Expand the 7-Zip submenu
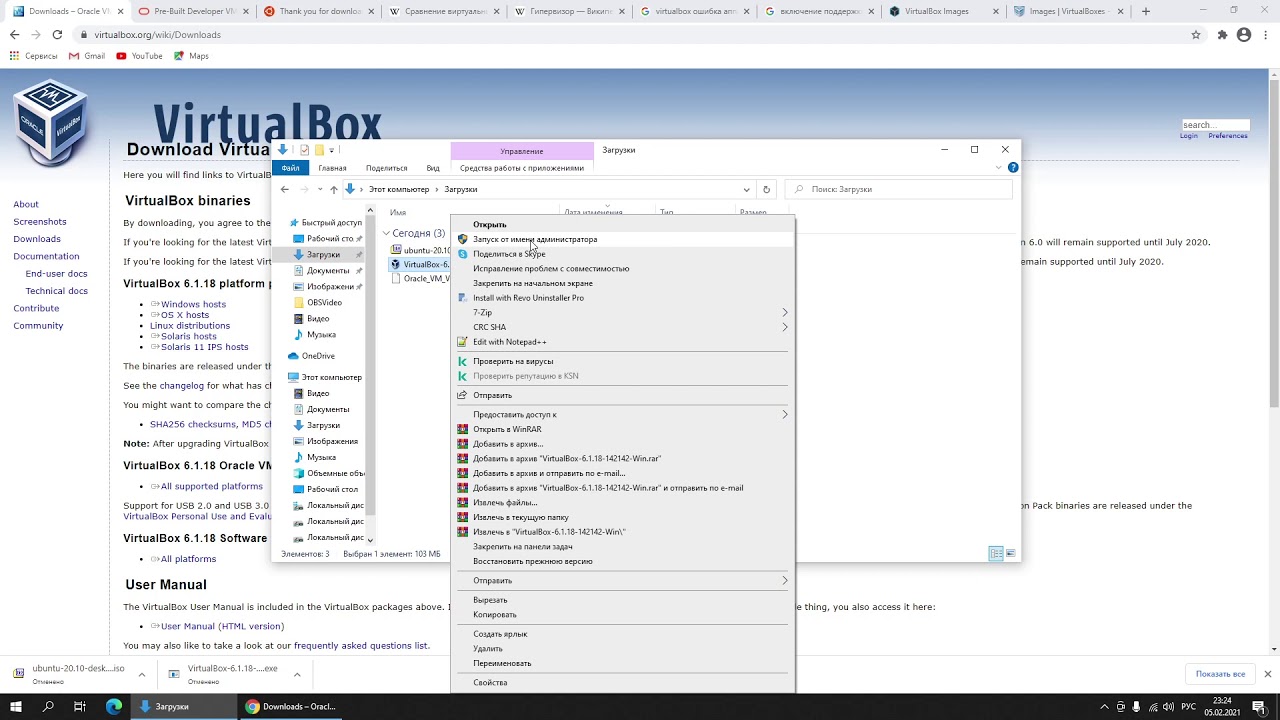 (x=784, y=312)
